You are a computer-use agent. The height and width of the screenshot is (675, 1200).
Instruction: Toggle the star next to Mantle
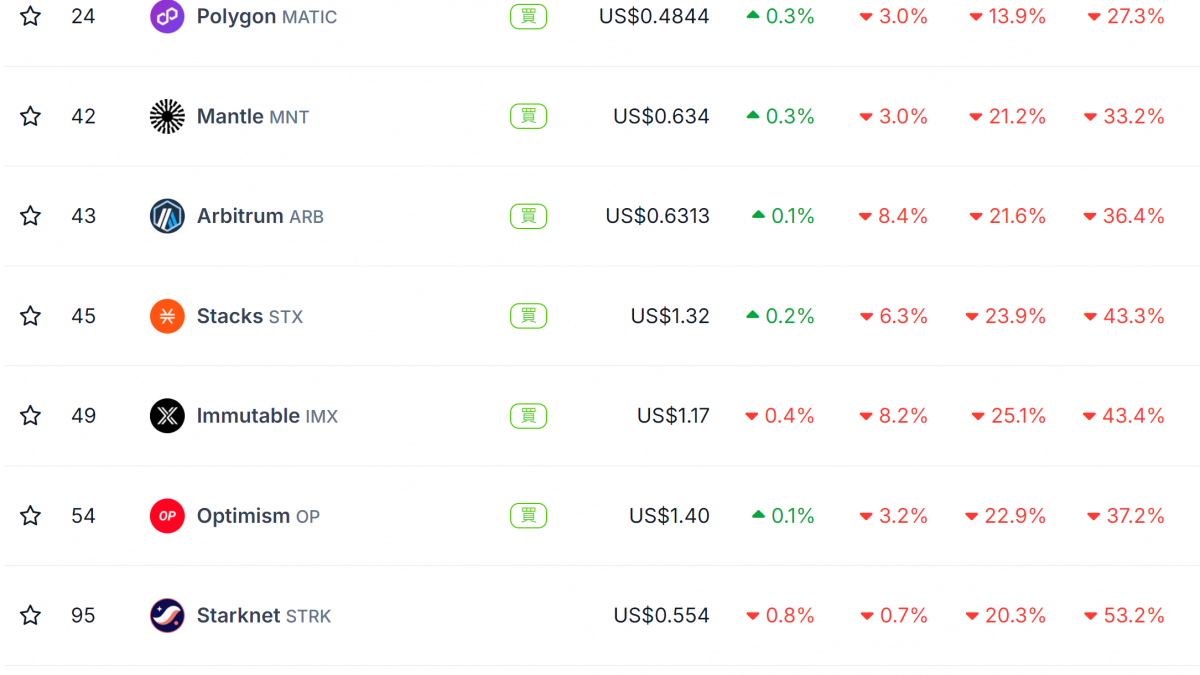31,116
